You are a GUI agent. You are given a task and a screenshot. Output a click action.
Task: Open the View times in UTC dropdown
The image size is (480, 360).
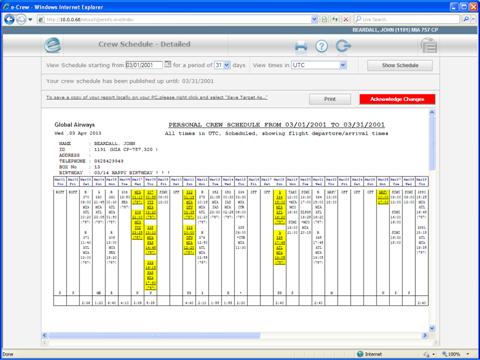pos(319,65)
